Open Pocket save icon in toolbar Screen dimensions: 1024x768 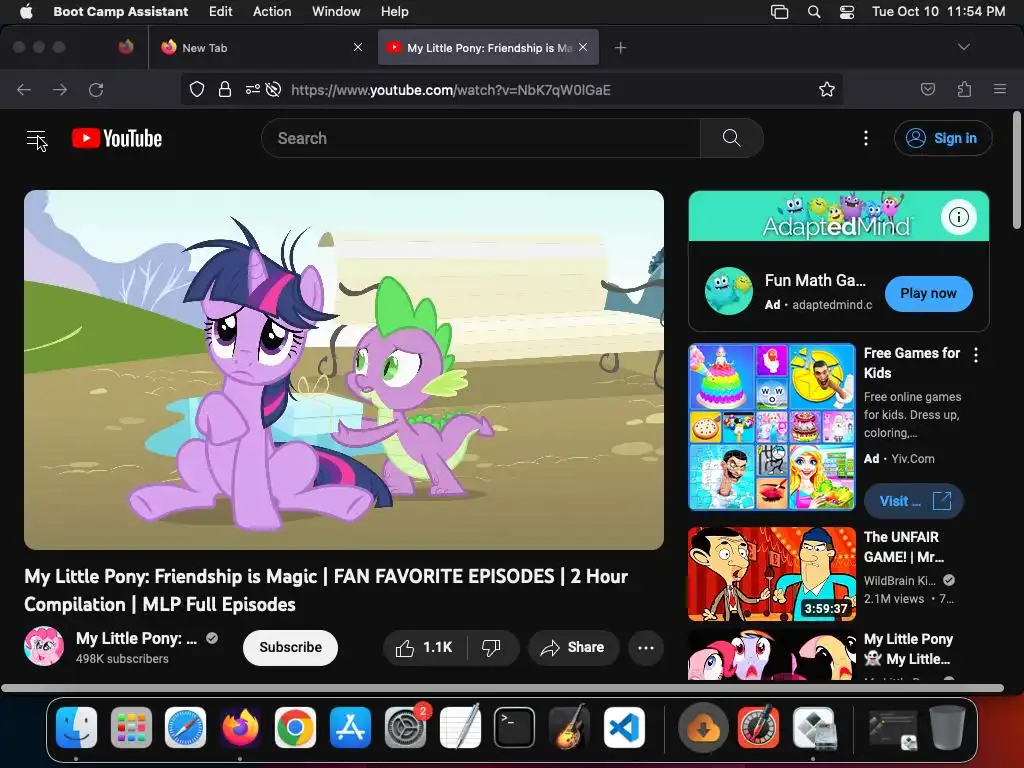pos(928,89)
